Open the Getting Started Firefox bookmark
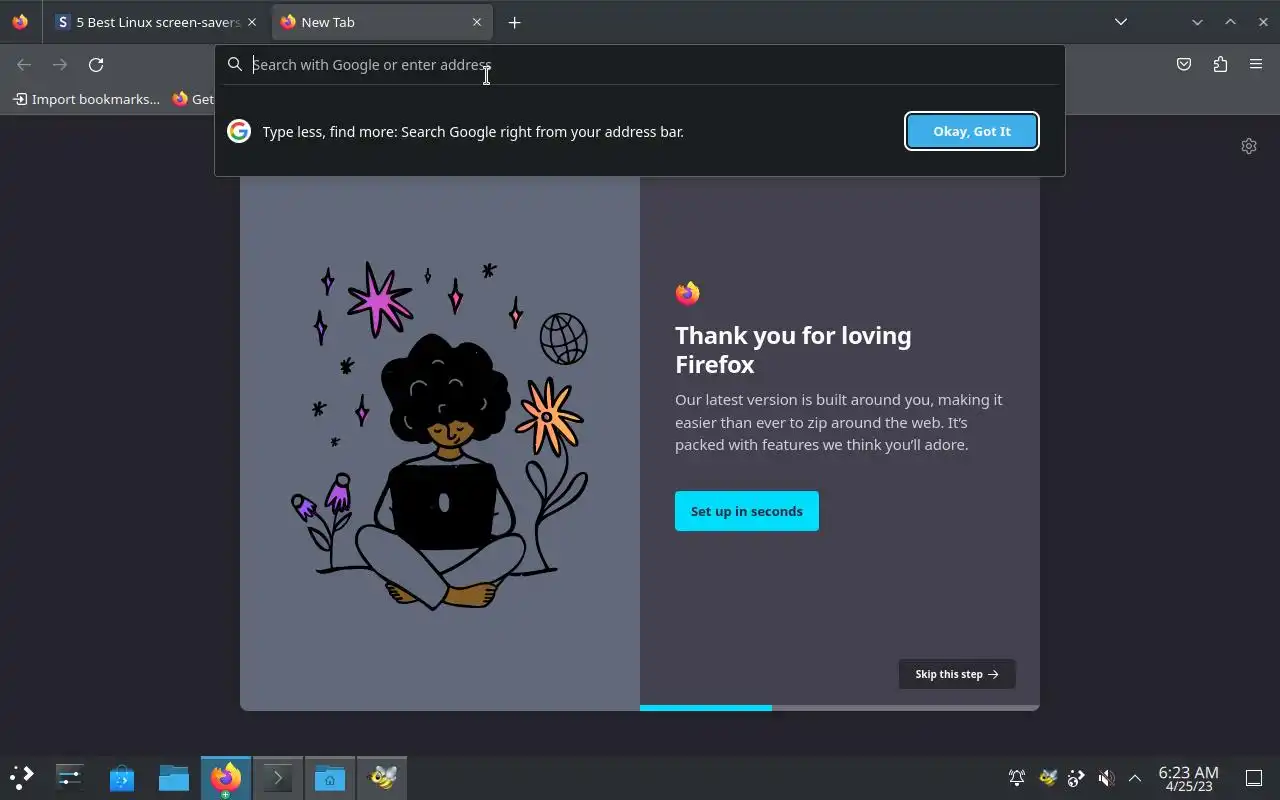Screen dimensions: 1280x800 193,99
